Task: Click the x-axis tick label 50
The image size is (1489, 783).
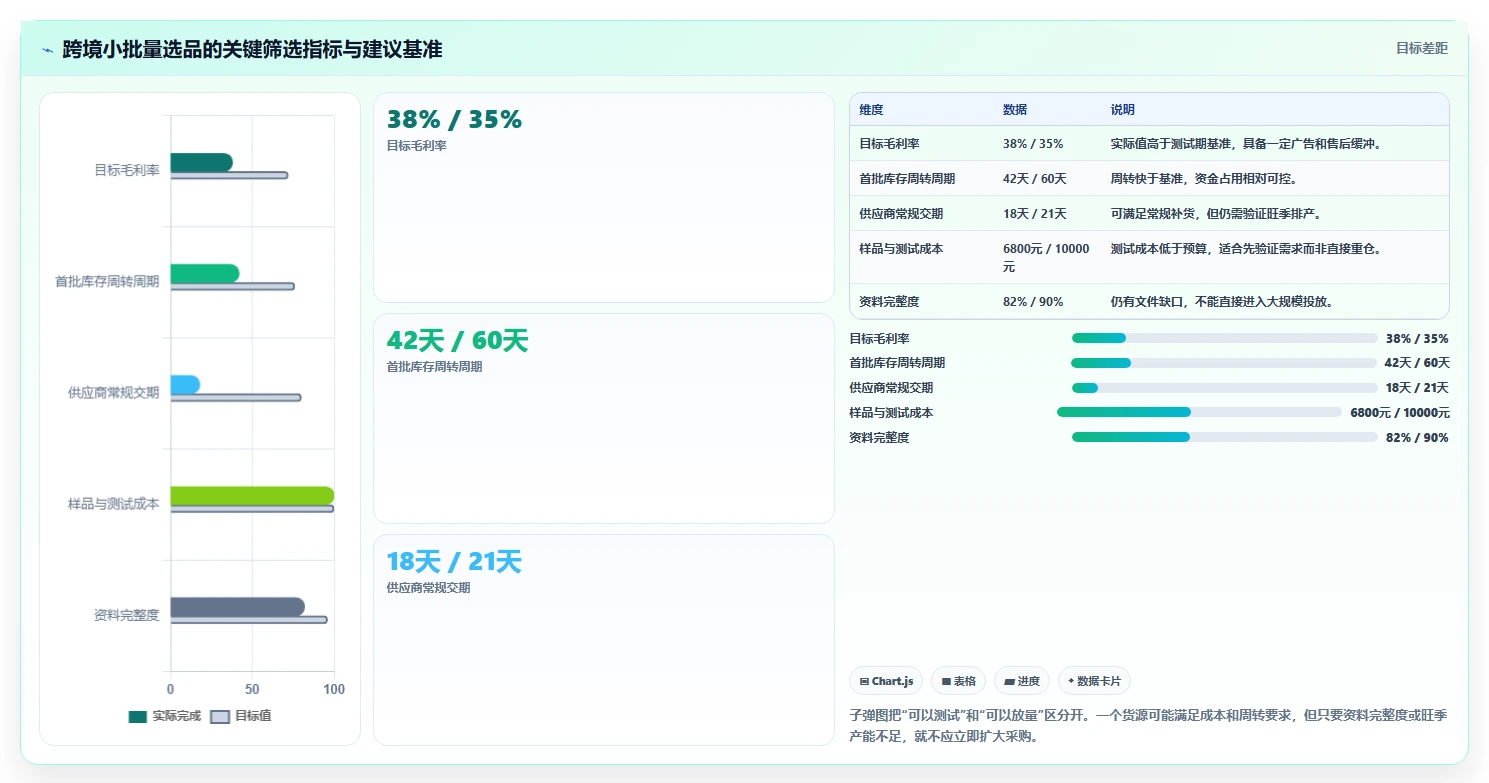Action: point(252,689)
